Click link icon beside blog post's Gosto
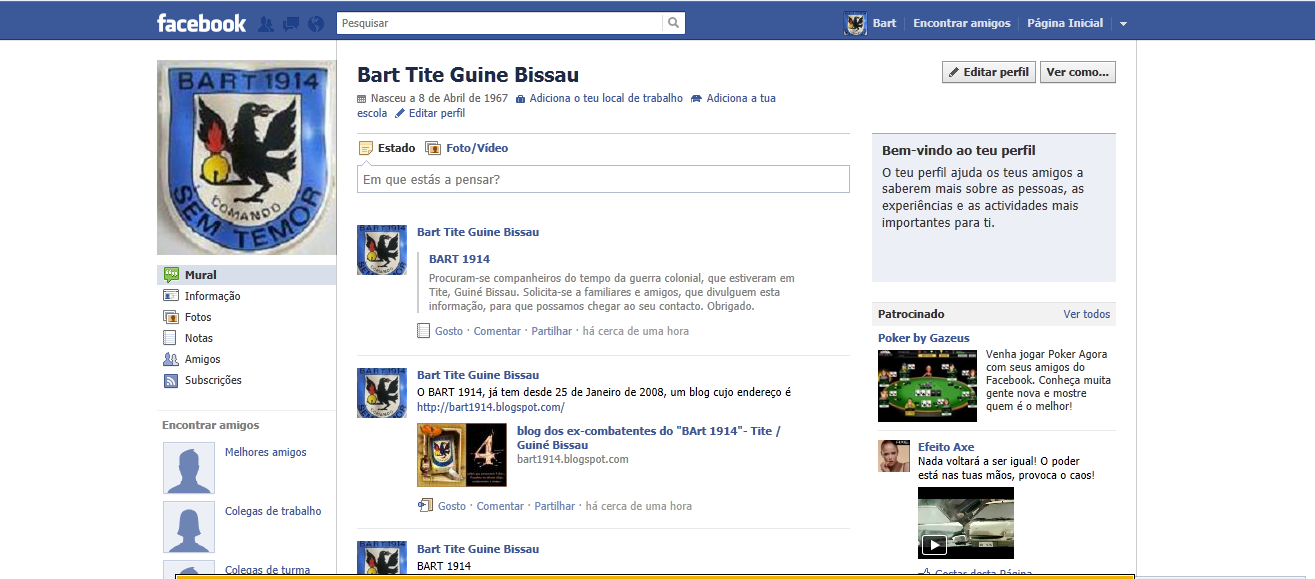 [x=425, y=506]
